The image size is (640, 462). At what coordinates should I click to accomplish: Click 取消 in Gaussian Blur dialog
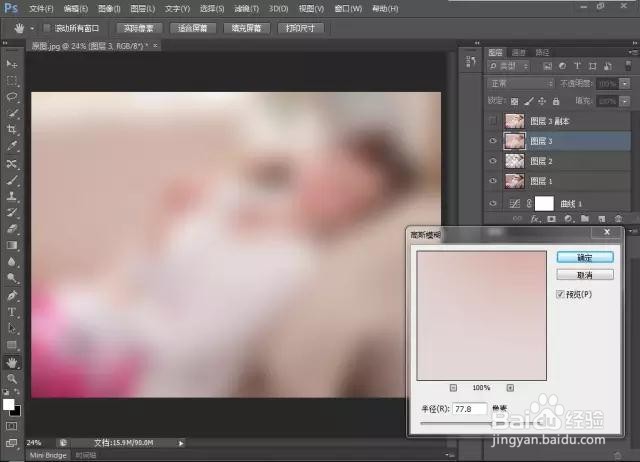click(585, 275)
